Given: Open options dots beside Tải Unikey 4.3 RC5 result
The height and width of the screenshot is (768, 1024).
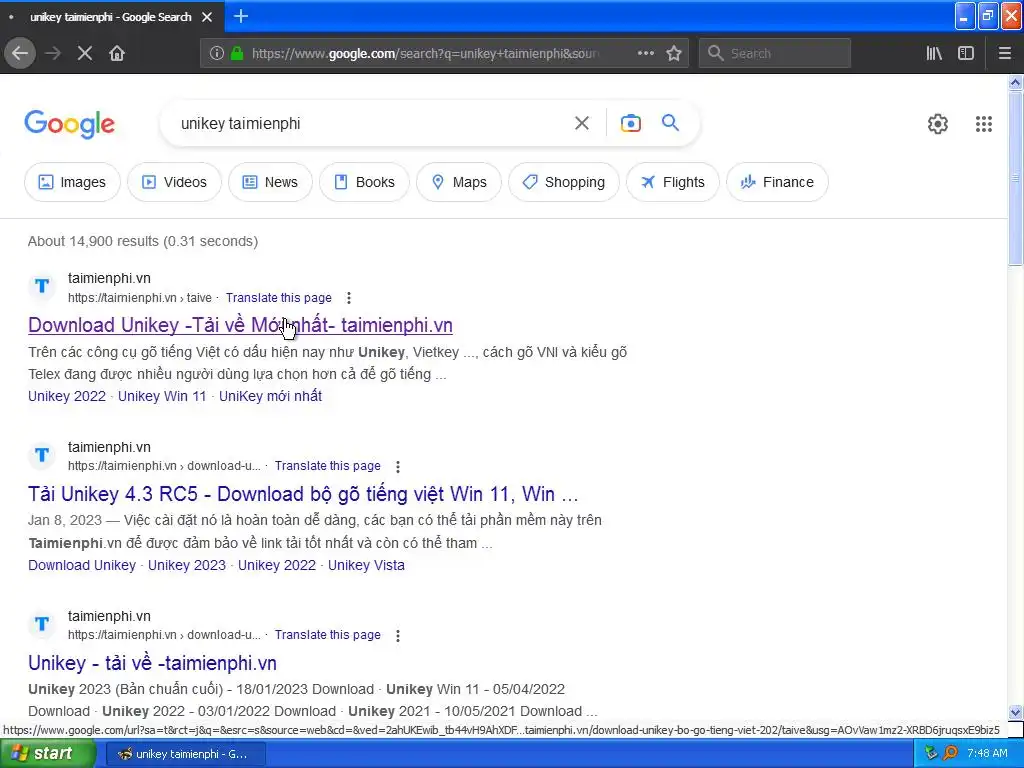Looking at the screenshot, I should (x=398, y=466).
